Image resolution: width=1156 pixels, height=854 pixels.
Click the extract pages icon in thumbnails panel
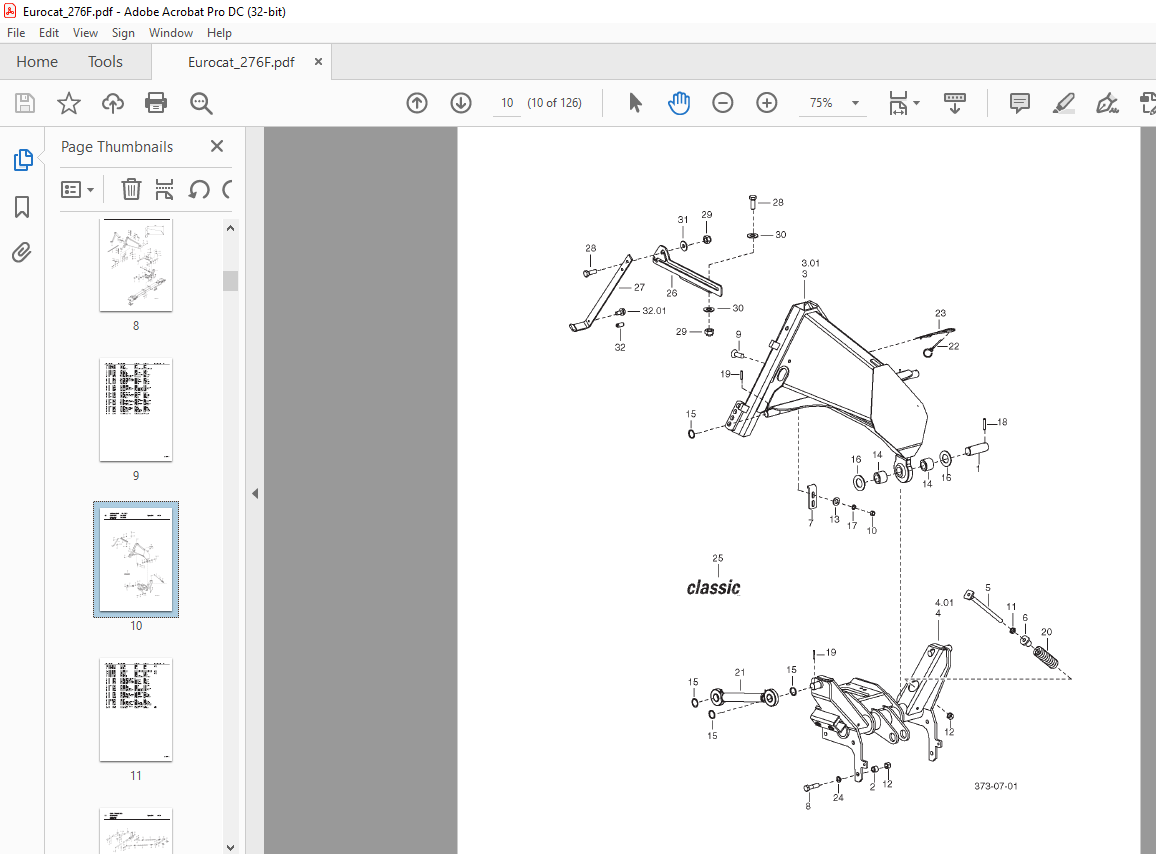point(164,190)
